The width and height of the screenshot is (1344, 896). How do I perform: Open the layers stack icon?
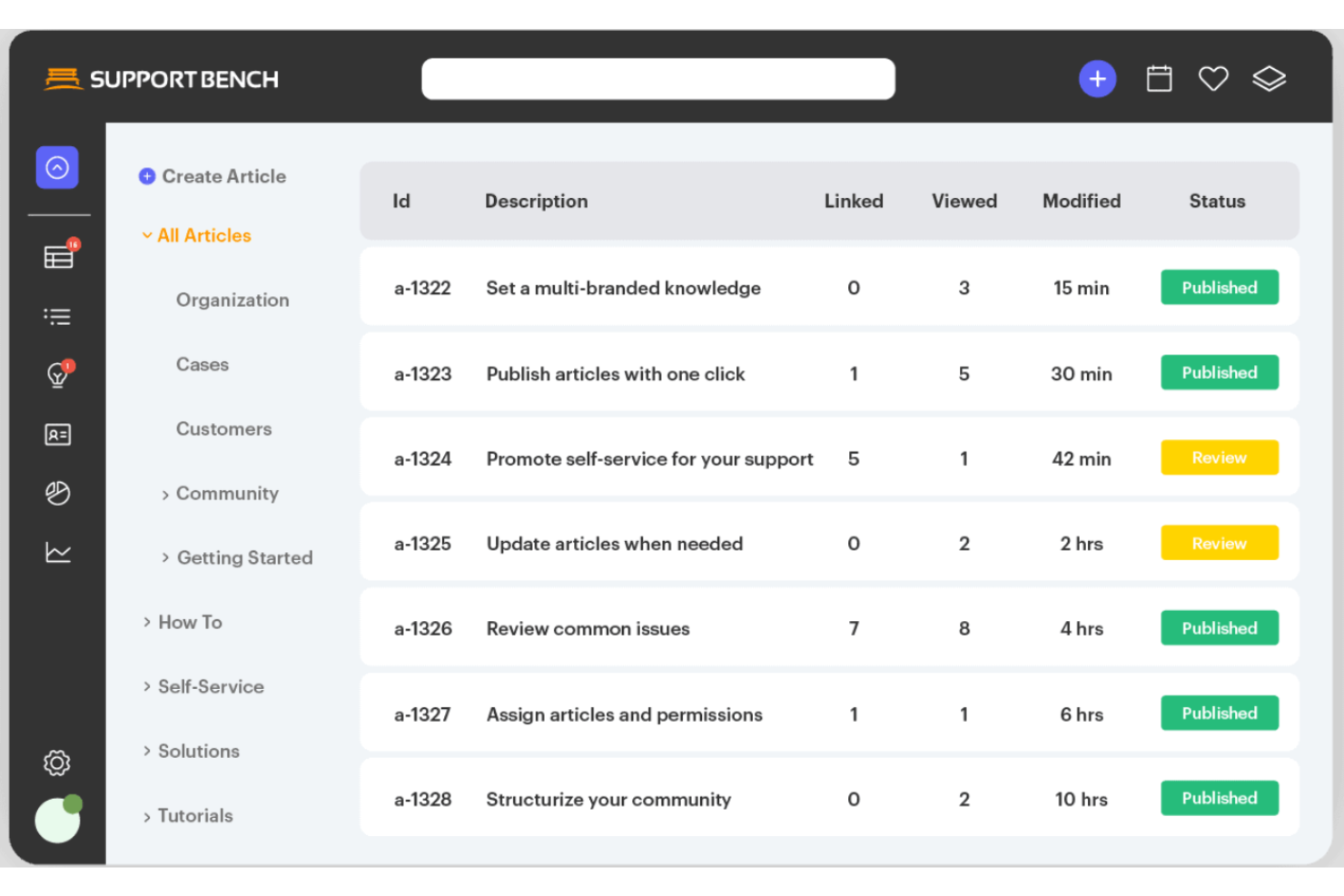[x=1269, y=79]
